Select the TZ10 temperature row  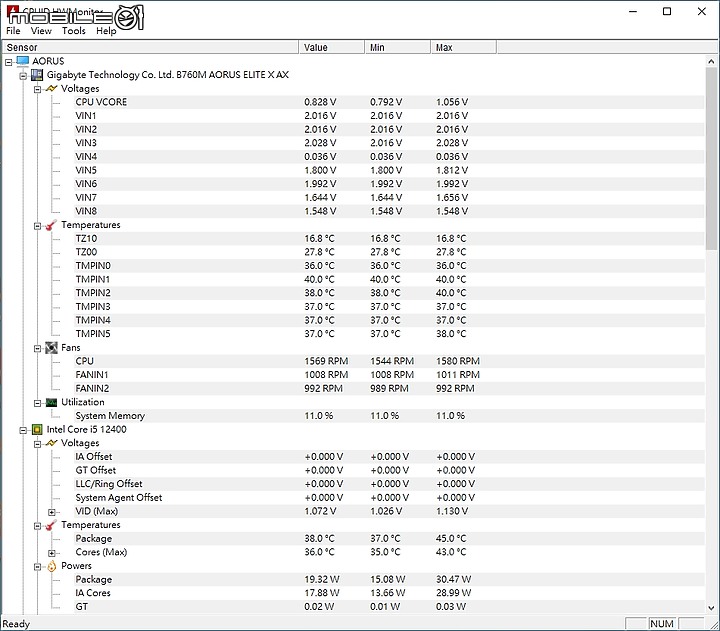pos(388,238)
